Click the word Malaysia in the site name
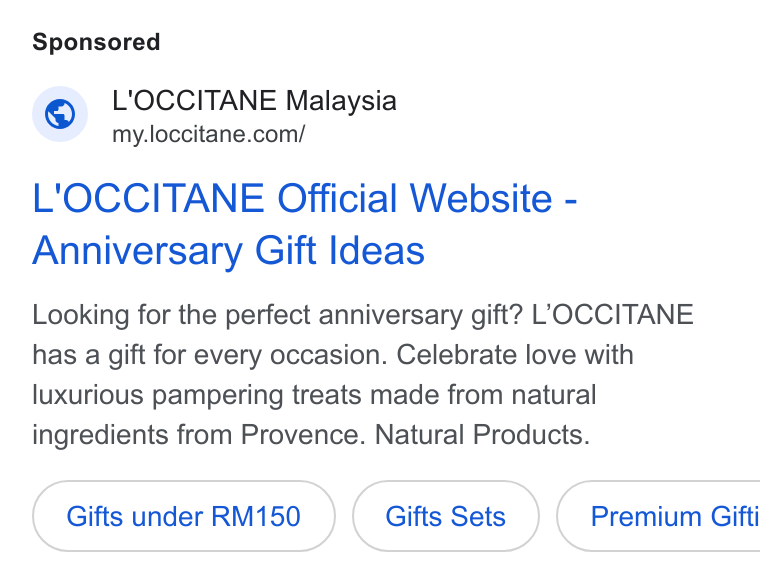This screenshot has width=760, height=584. click(x=341, y=101)
